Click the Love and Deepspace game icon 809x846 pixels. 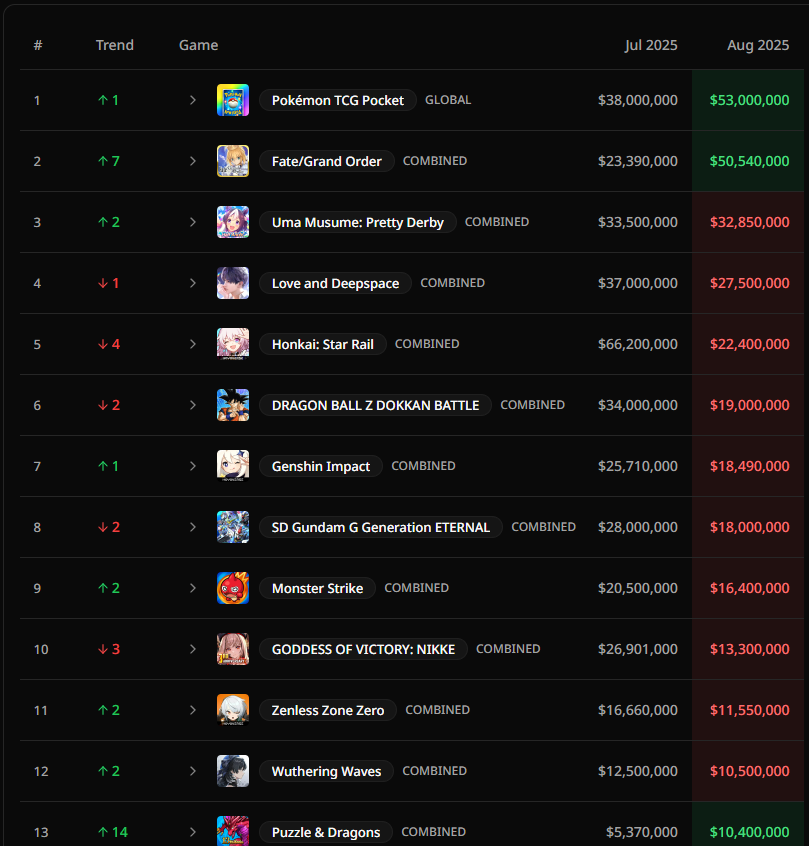click(x=233, y=283)
